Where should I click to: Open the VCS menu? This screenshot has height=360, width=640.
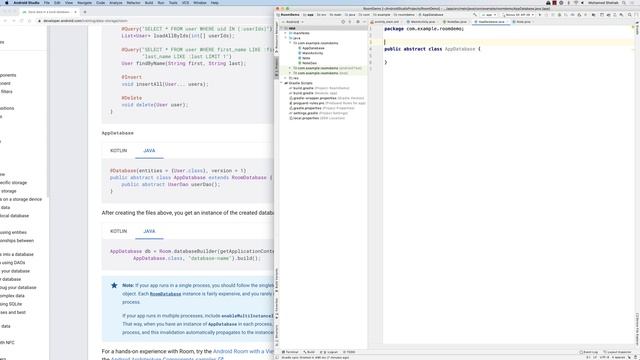[185, 2]
